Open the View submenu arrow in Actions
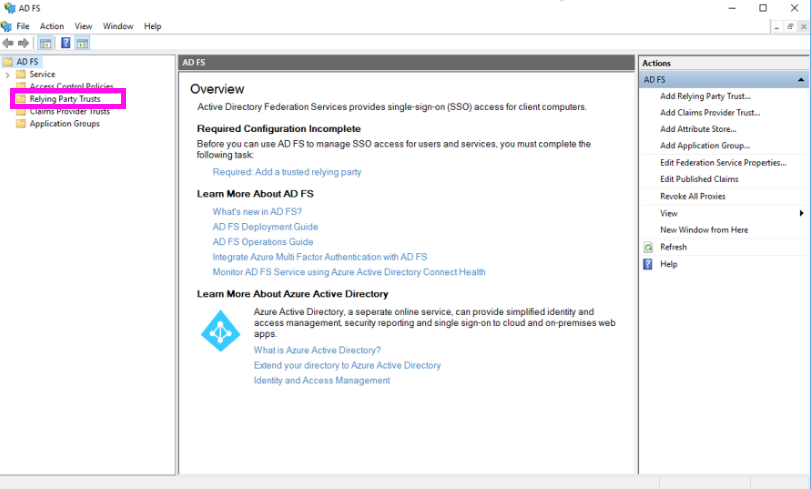This screenshot has width=811, height=489. pyautogui.click(x=801, y=213)
